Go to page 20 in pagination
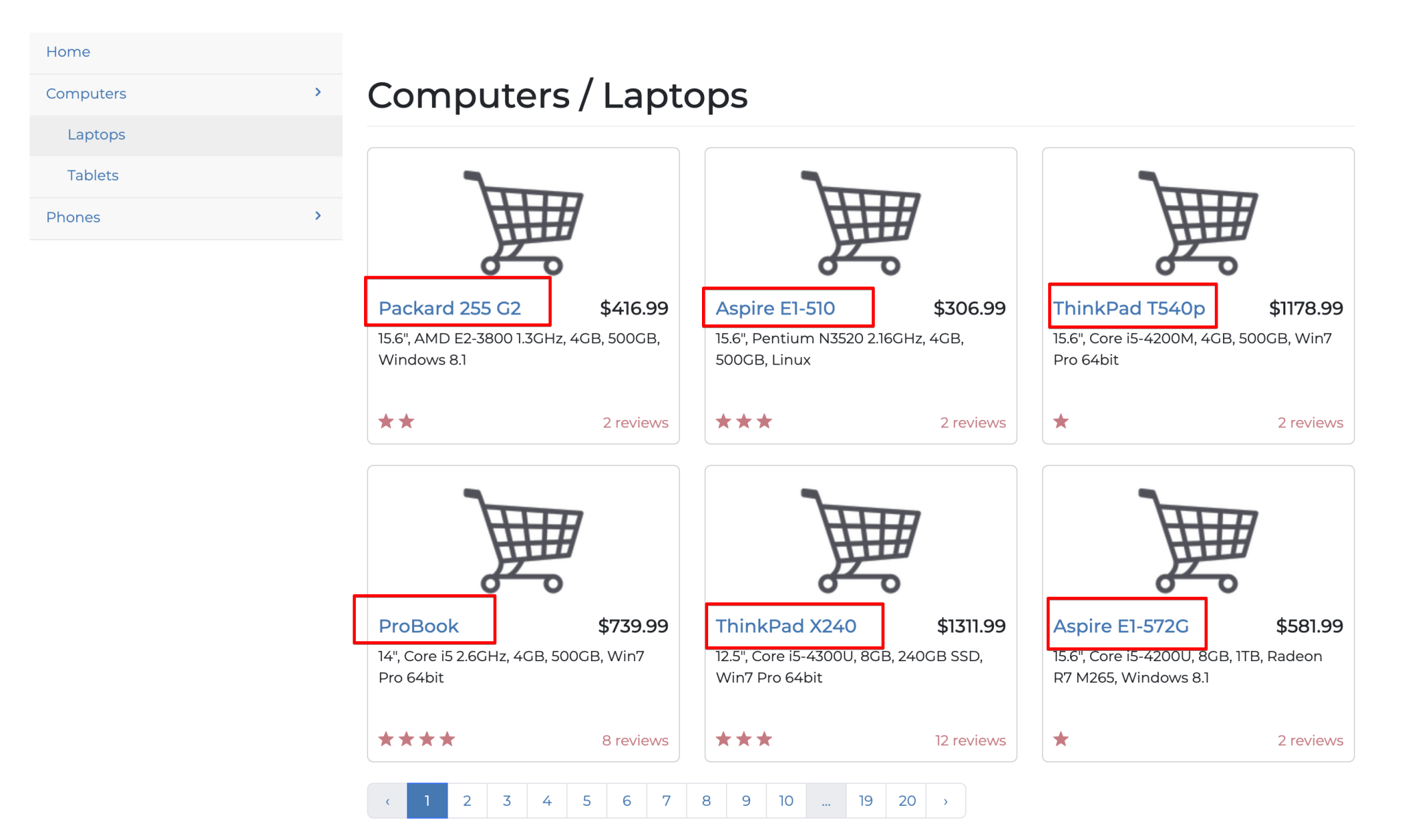Image resolution: width=1404 pixels, height=840 pixels. pyautogui.click(x=906, y=800)
